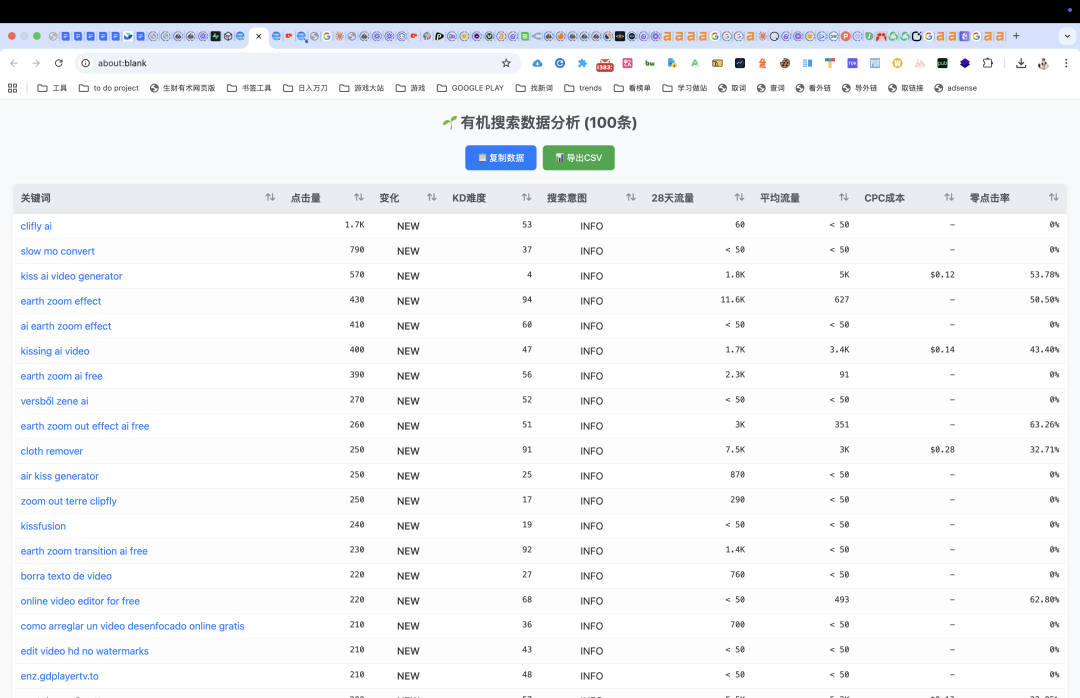This screenshot has width=1080, height=698.
Task: Open the enz.gdplayertv.to keyword link
Action: [x=59, y=677]
